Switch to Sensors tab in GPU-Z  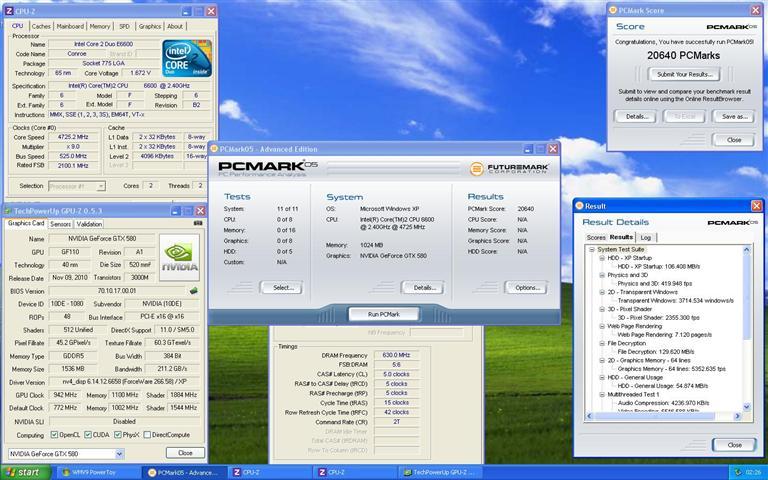[x=61, y=224]
